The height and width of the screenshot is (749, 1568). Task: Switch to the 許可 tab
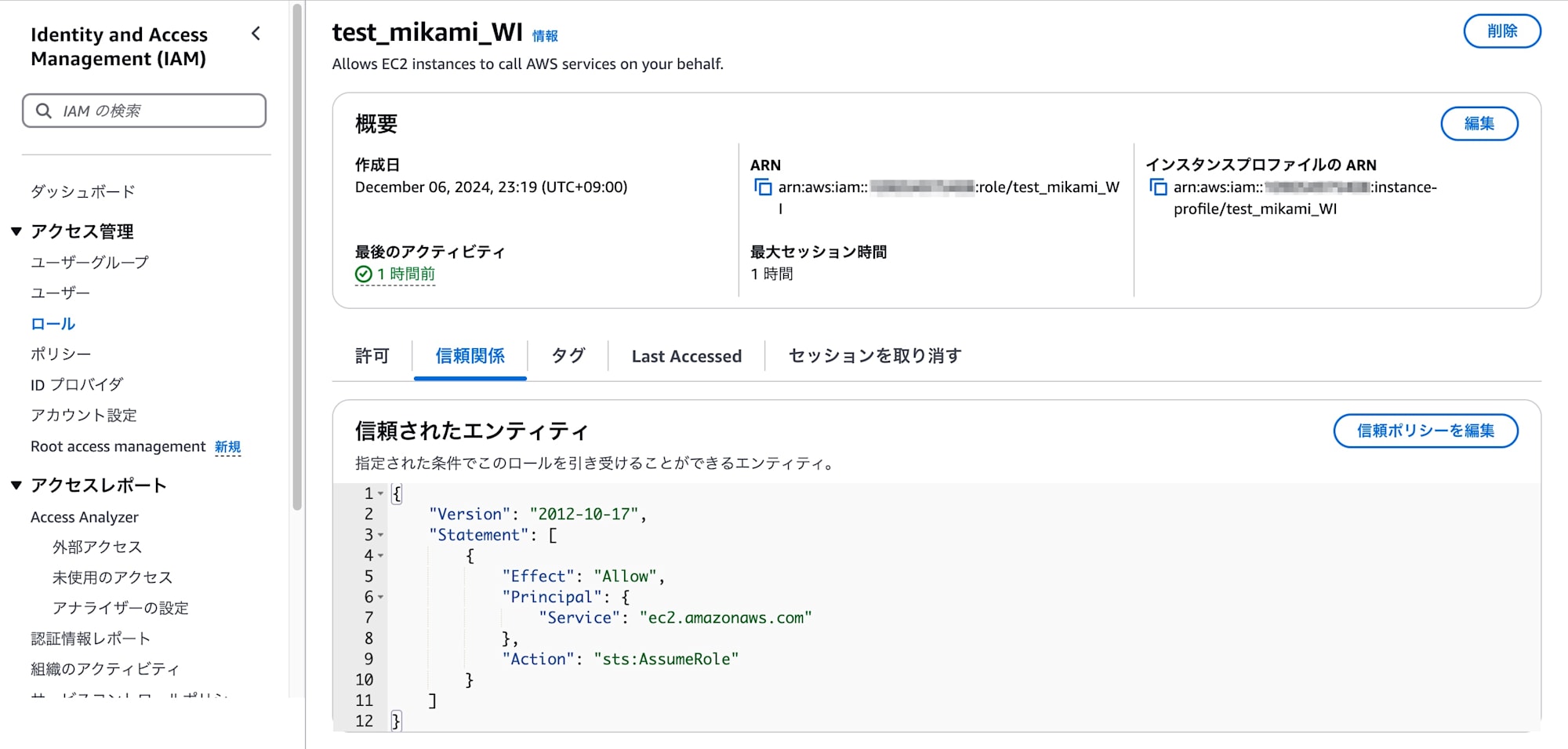click(372, 356)
